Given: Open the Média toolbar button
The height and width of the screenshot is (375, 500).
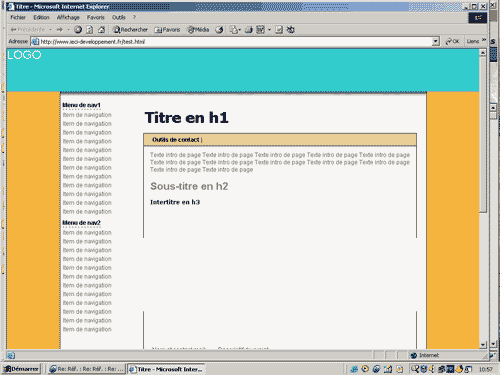Looking at the screenshot, I should [198, 30].
